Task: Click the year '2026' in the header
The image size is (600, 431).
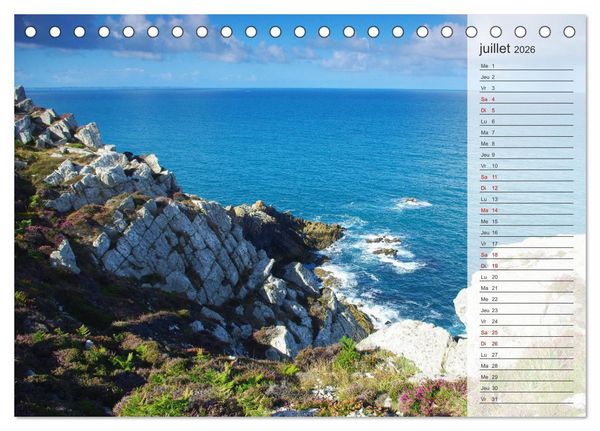Action: tap(525, 50)
